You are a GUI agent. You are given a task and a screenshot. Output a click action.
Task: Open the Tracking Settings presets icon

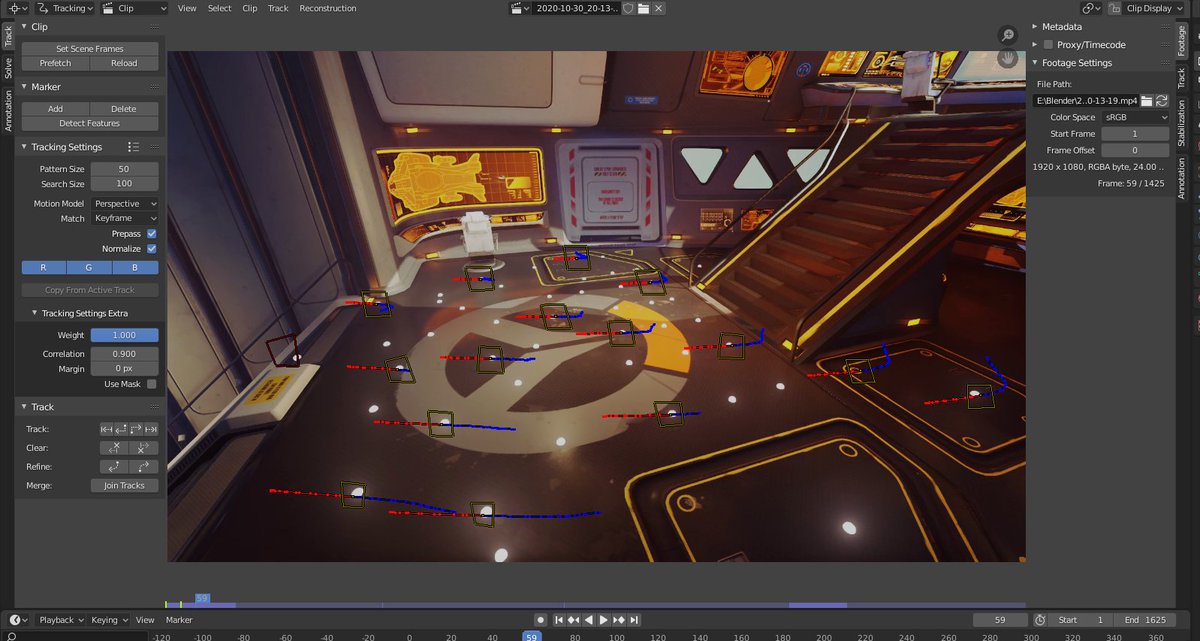134,147
